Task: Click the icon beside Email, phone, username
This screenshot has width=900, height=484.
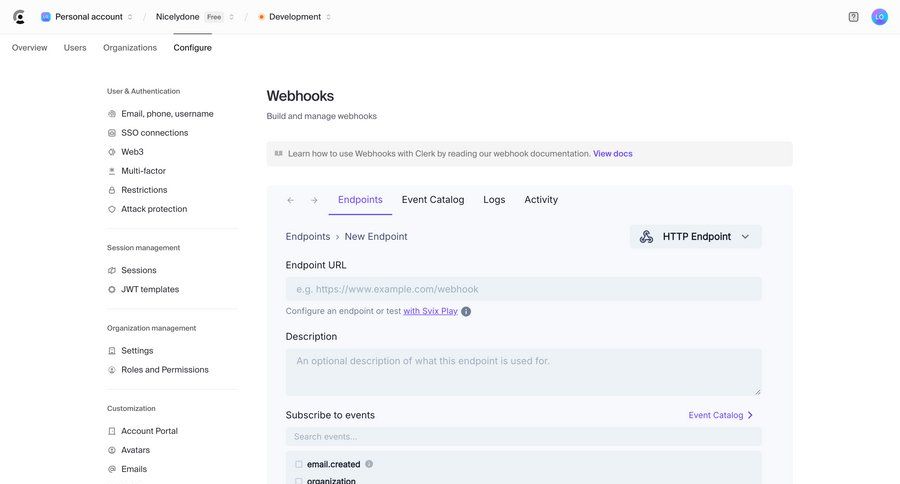Action: 112,114
